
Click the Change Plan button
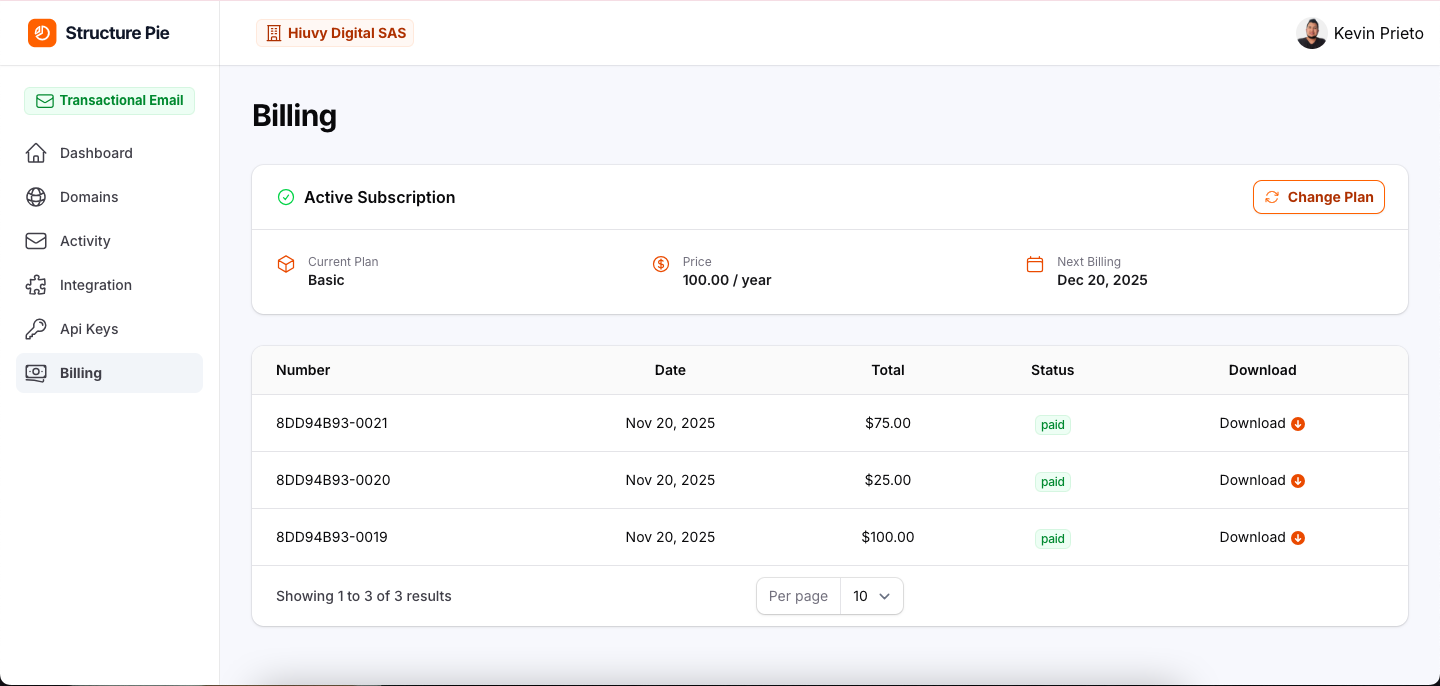[x=1319, y=197]
